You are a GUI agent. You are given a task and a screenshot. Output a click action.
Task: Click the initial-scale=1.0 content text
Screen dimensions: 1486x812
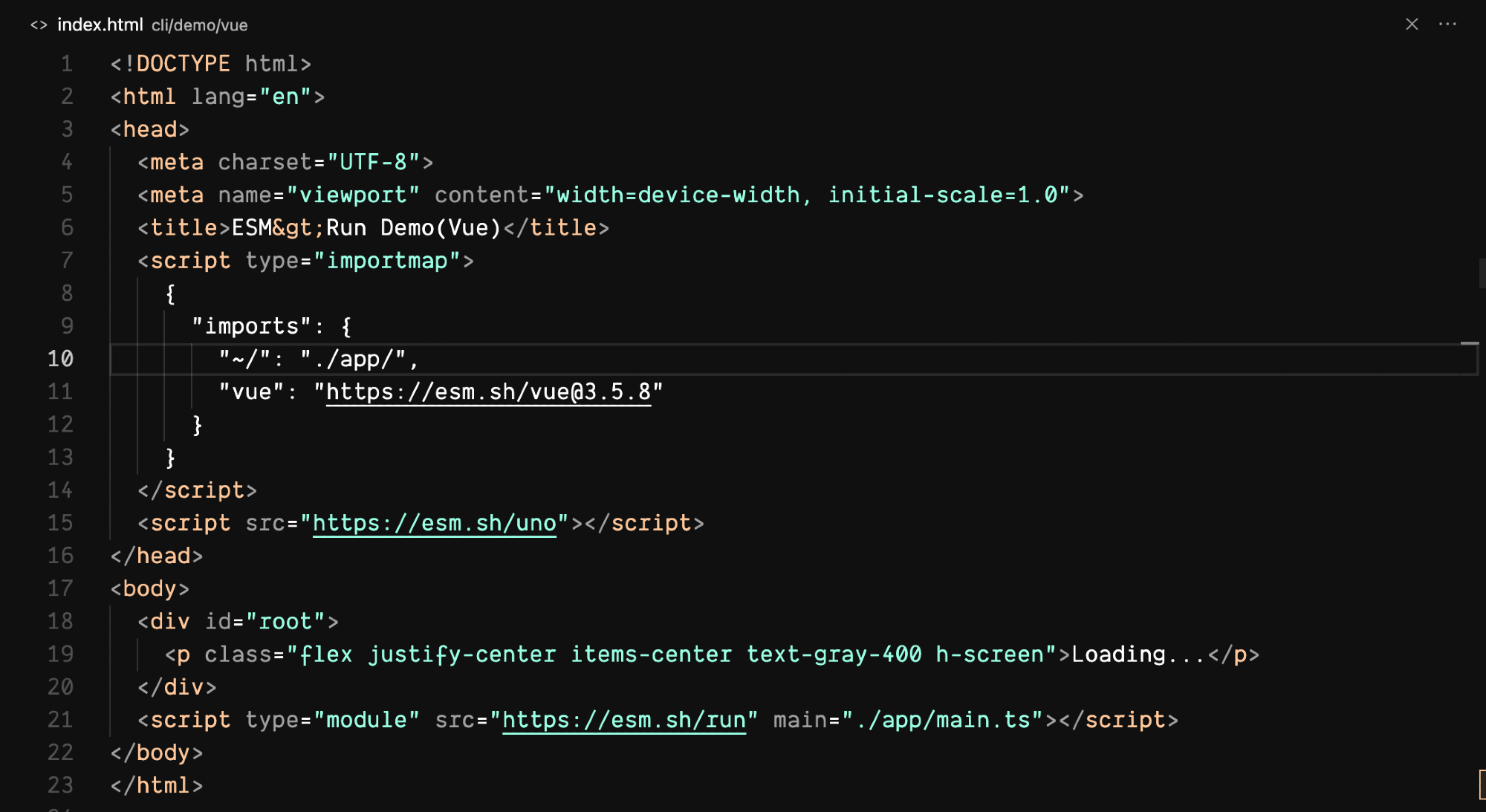click(x=943, y=195)
